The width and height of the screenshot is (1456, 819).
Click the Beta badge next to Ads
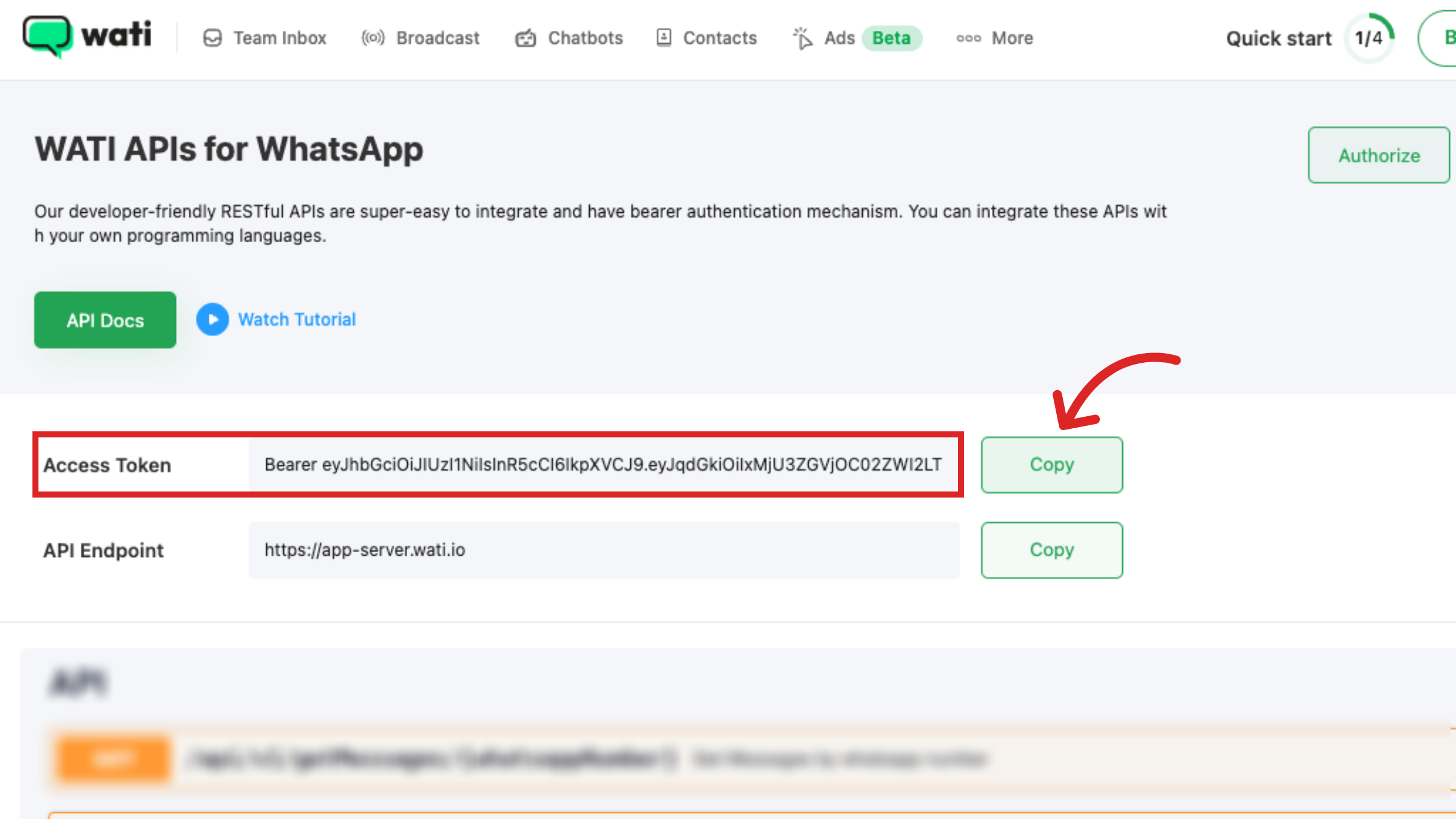(892, 38)
